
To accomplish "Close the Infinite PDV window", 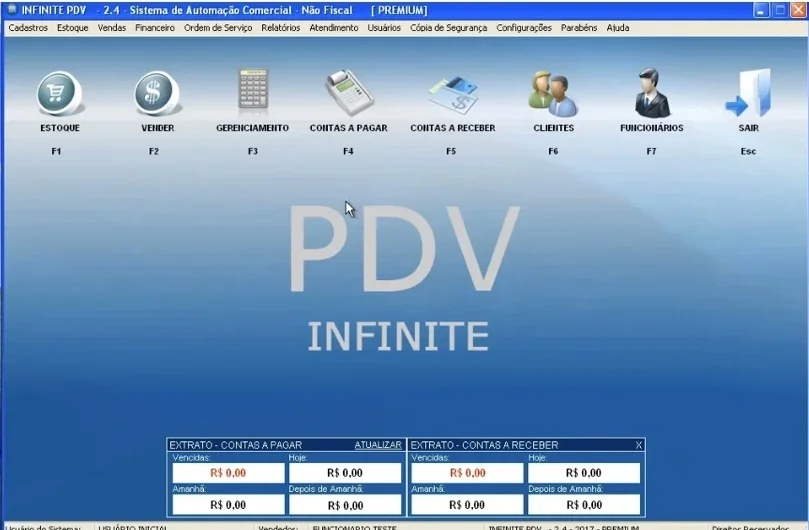I will [798, 10].
